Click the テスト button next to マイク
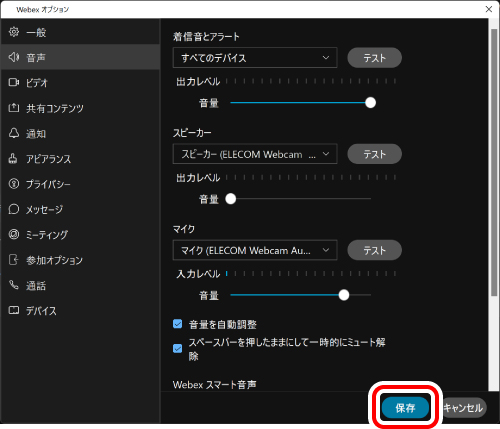 point(374,250)
